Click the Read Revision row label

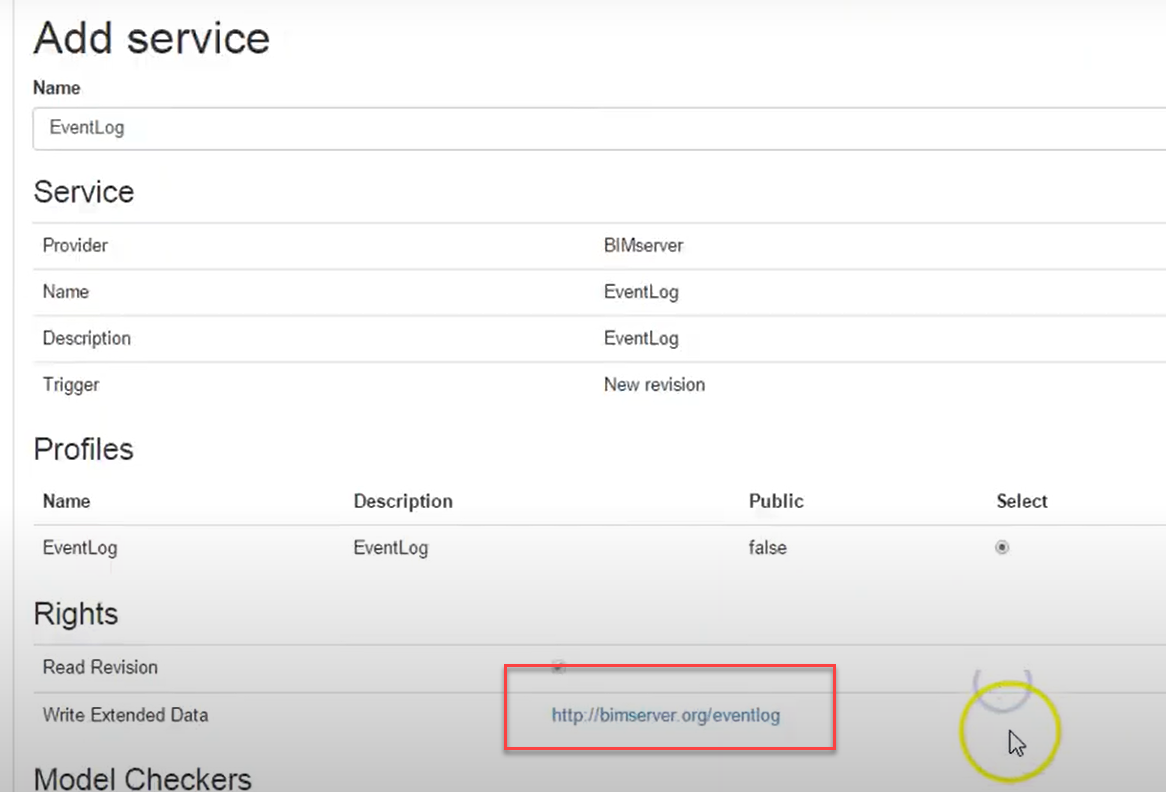100,666
